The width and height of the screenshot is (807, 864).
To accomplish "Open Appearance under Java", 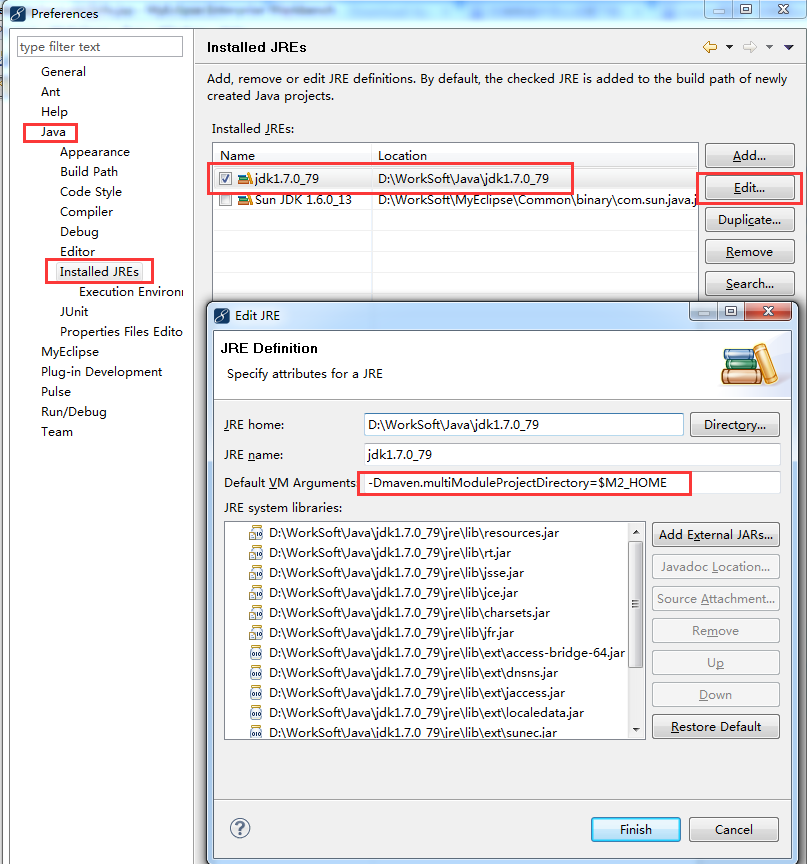I will (95, 152).
